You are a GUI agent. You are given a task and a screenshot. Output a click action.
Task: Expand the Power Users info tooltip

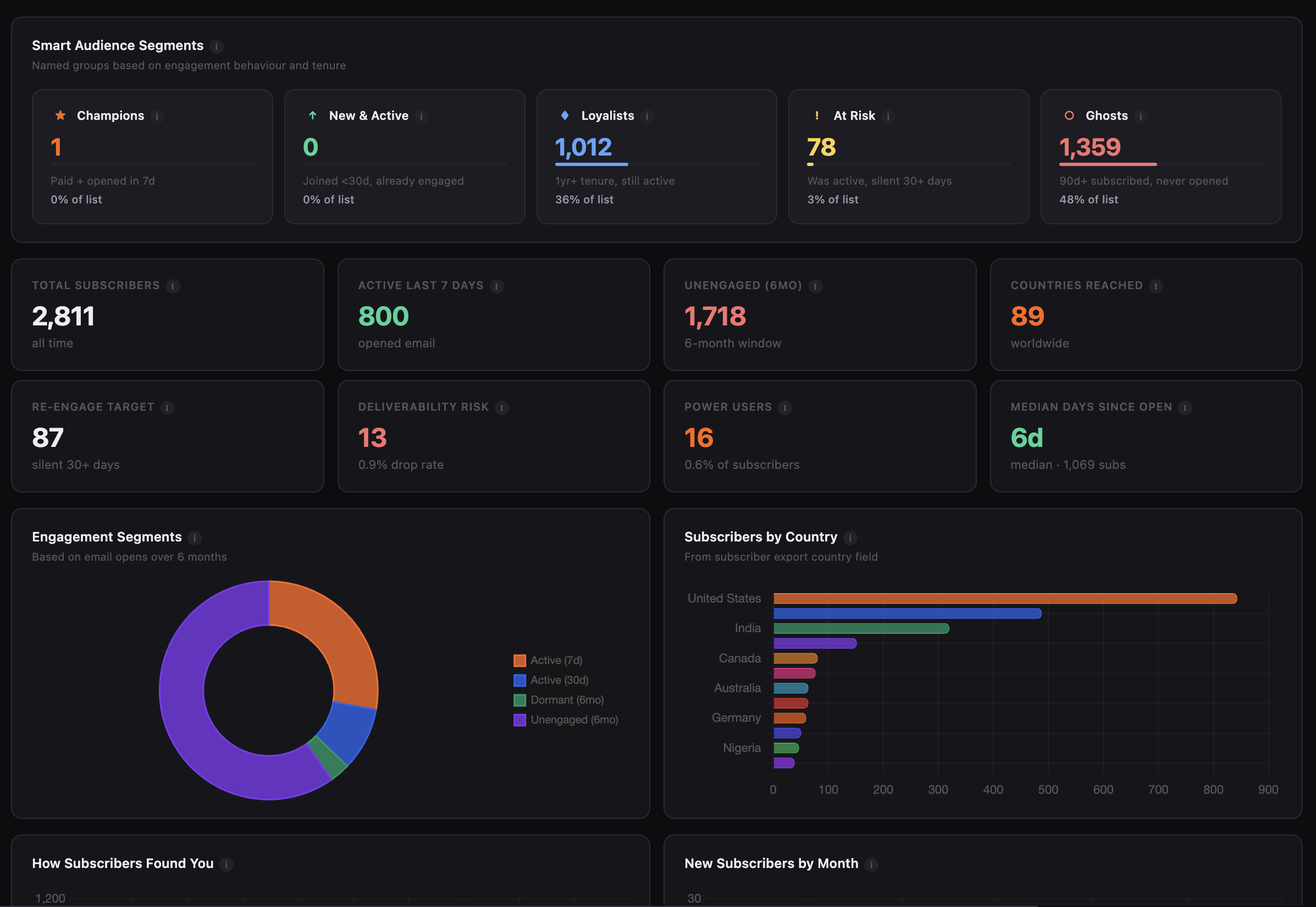point(785,407)
